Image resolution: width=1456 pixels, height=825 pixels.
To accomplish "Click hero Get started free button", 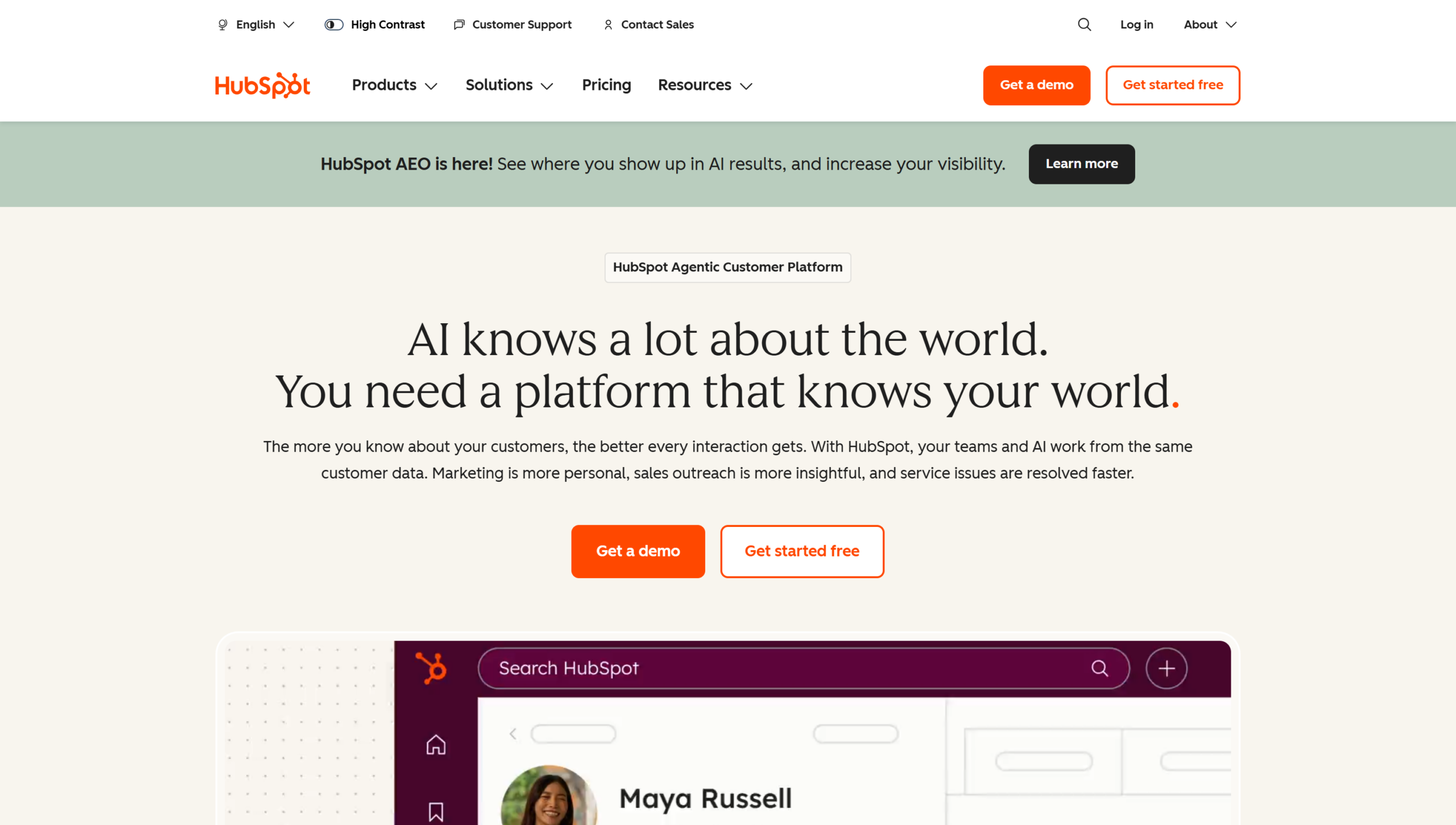I will 802,551.
